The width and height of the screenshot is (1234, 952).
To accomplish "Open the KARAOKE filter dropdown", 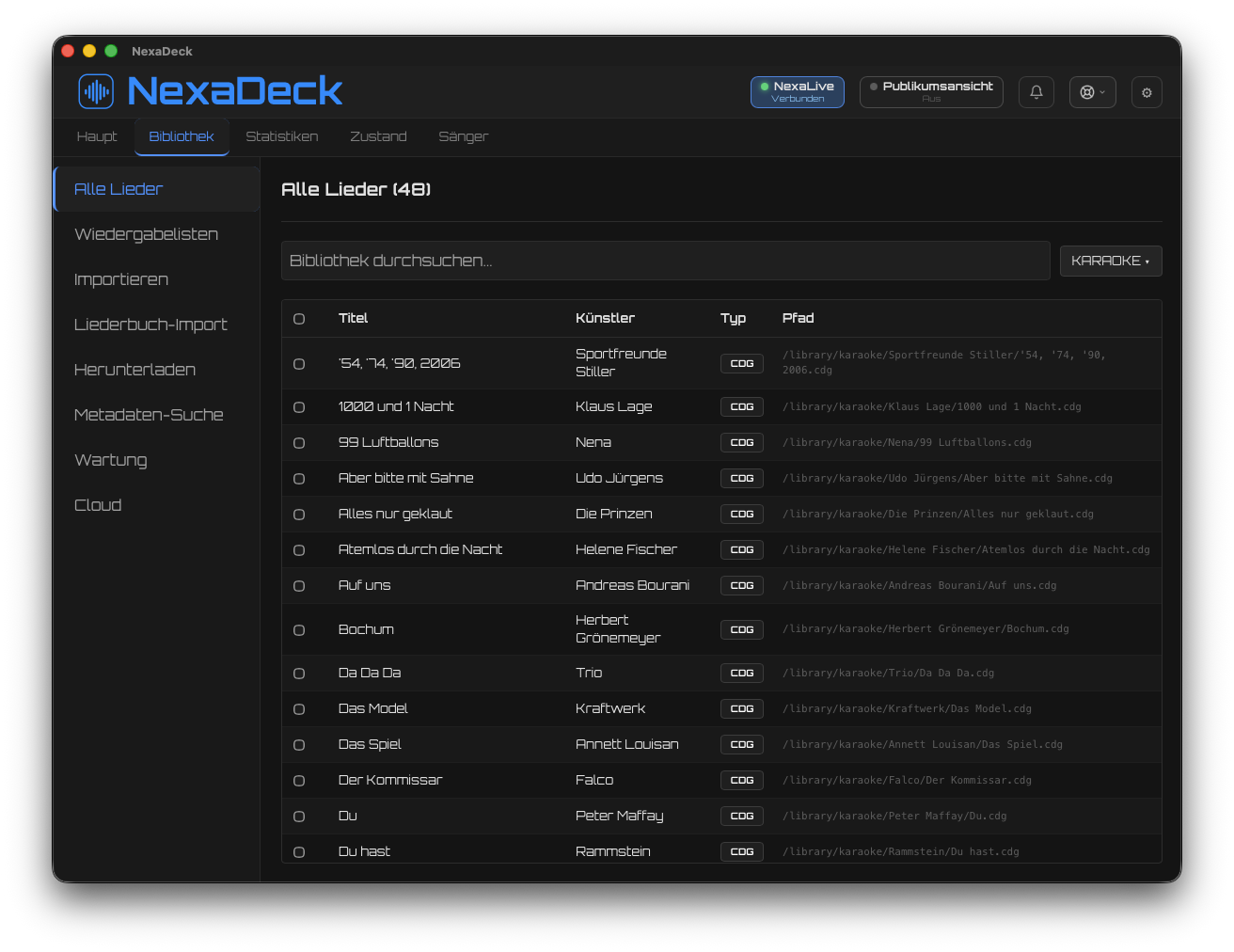I will click(x=1111, y=261).
